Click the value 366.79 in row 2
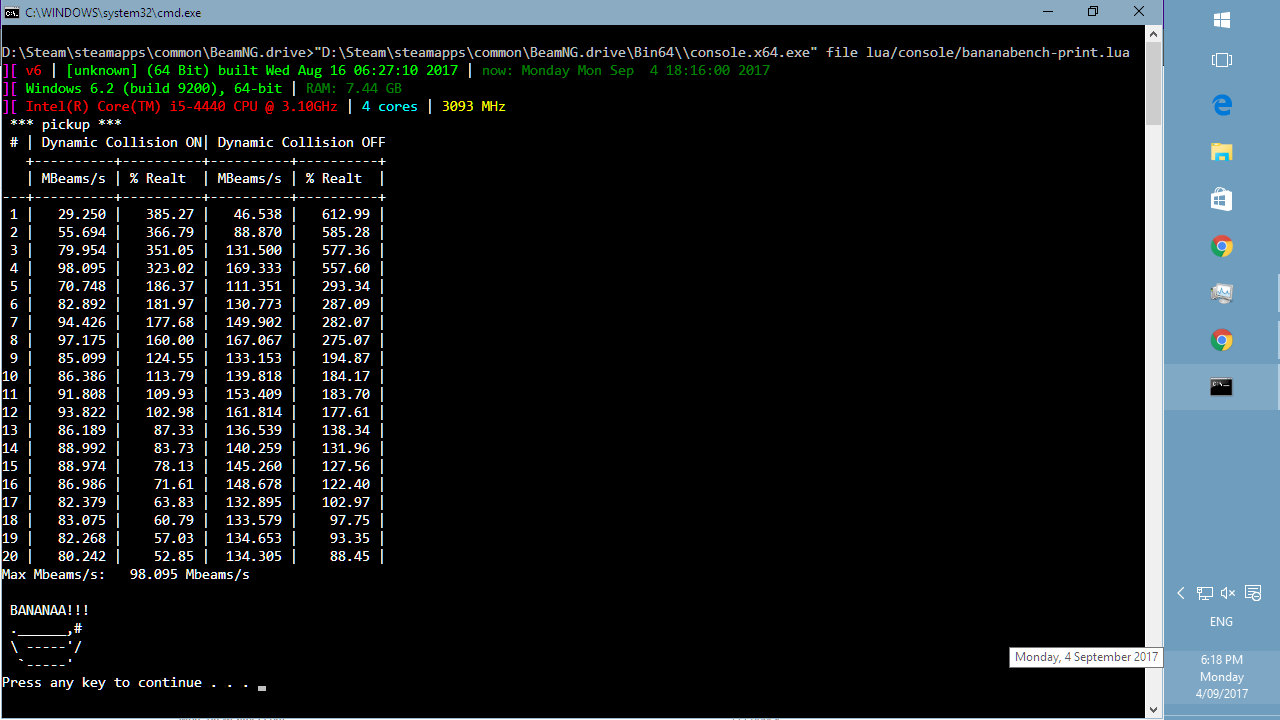This screenshot has height=720, width=1280. coord(170,232)
